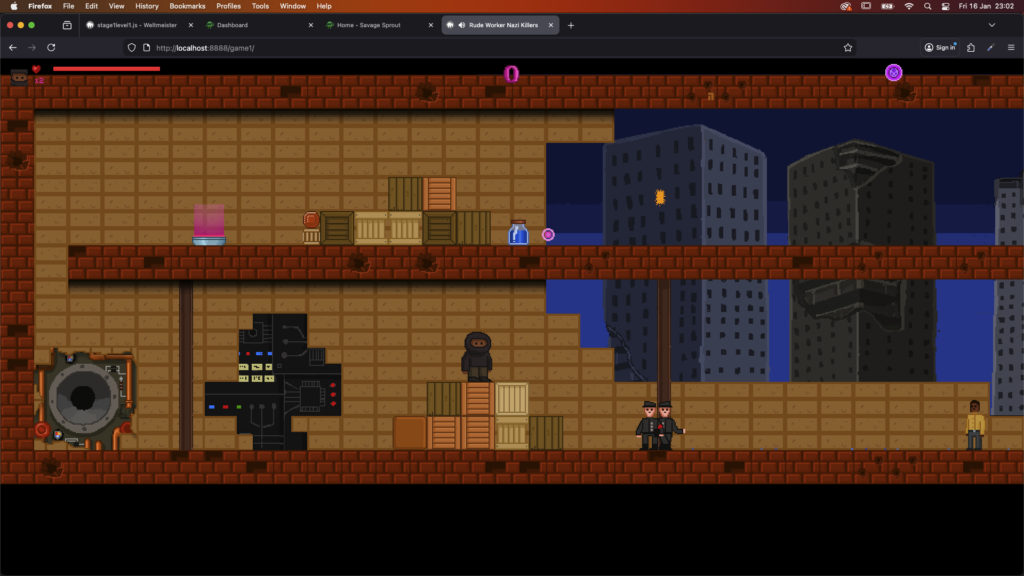The image size is (1024, 576).
Task: Click the hooded ninja character on the crates
Action: pyautogui.click(x=477, y=356)
